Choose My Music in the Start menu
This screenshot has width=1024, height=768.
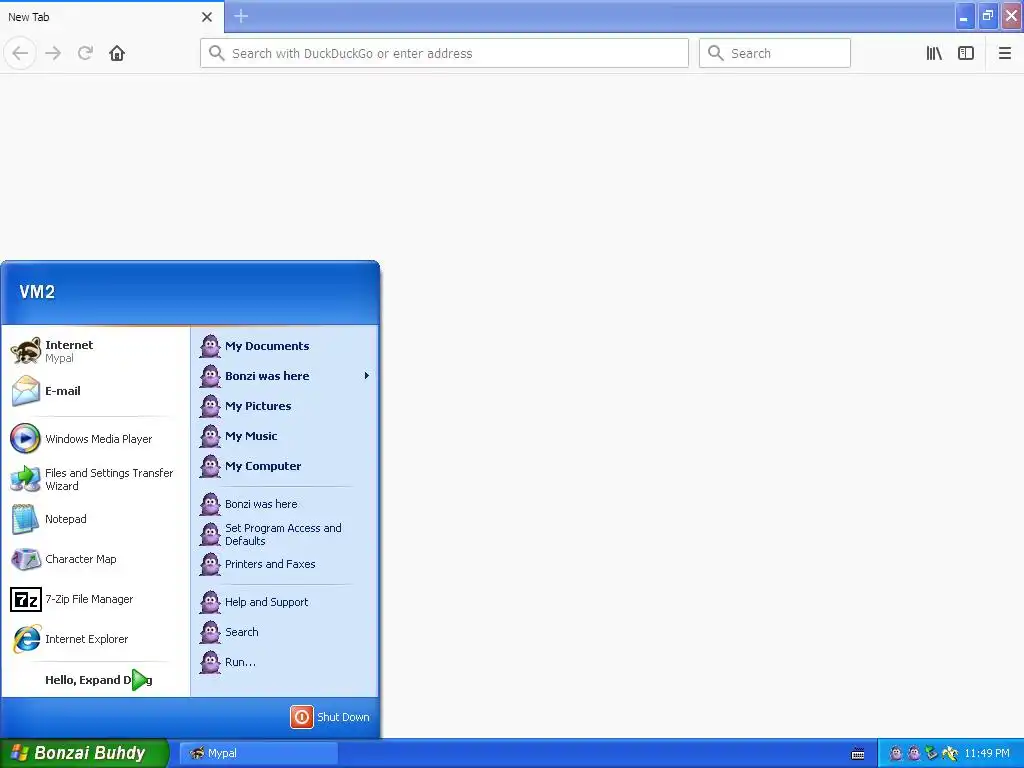pyautogui.click(x=285, y=436)
